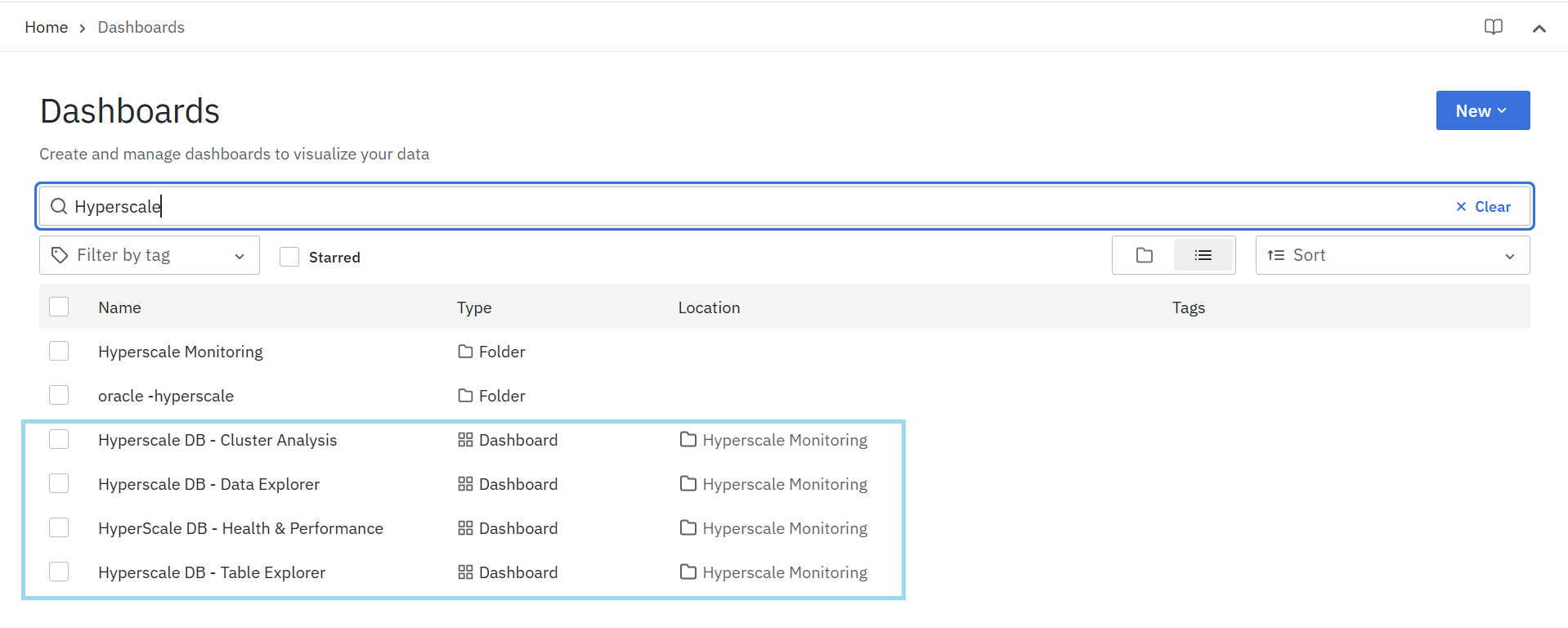Viewport: 1568px width, 628px height.
Task: Click the search magnifier icon
Action: [59, 207]
